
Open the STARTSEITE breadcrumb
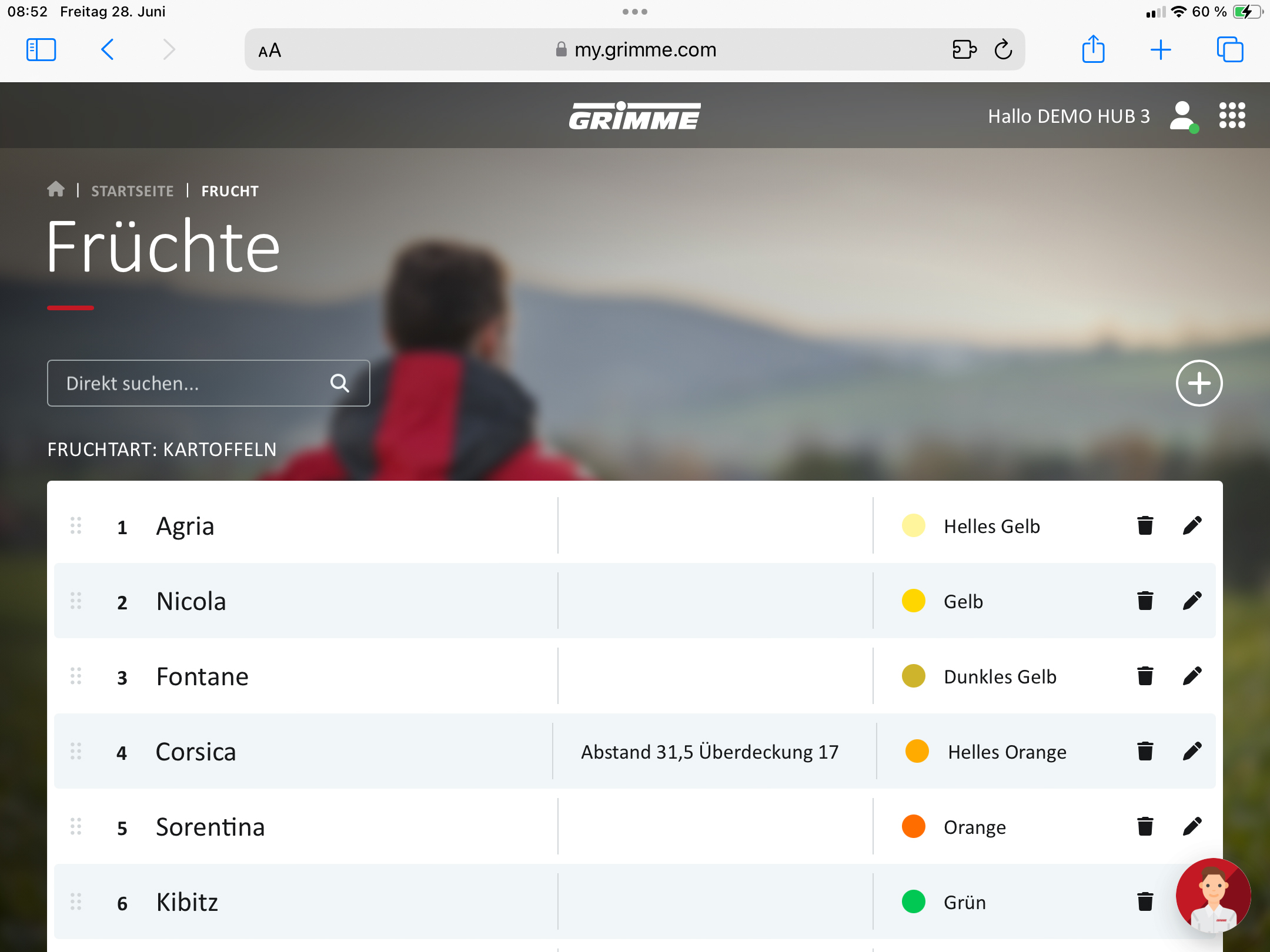click(x=132, y=191)
